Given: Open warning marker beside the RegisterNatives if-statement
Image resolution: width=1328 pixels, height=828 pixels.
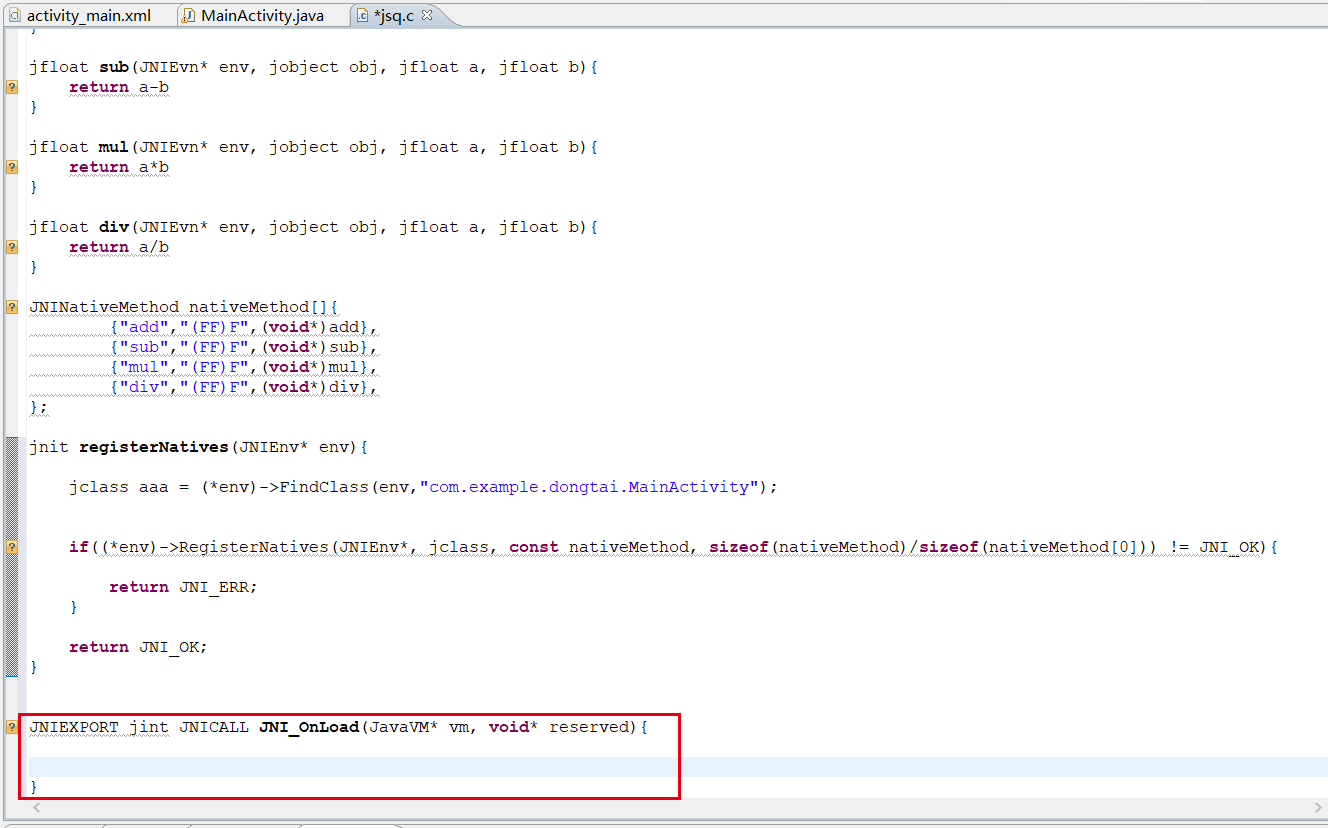Looking at the screenshot, I should (x=11, y=547).
